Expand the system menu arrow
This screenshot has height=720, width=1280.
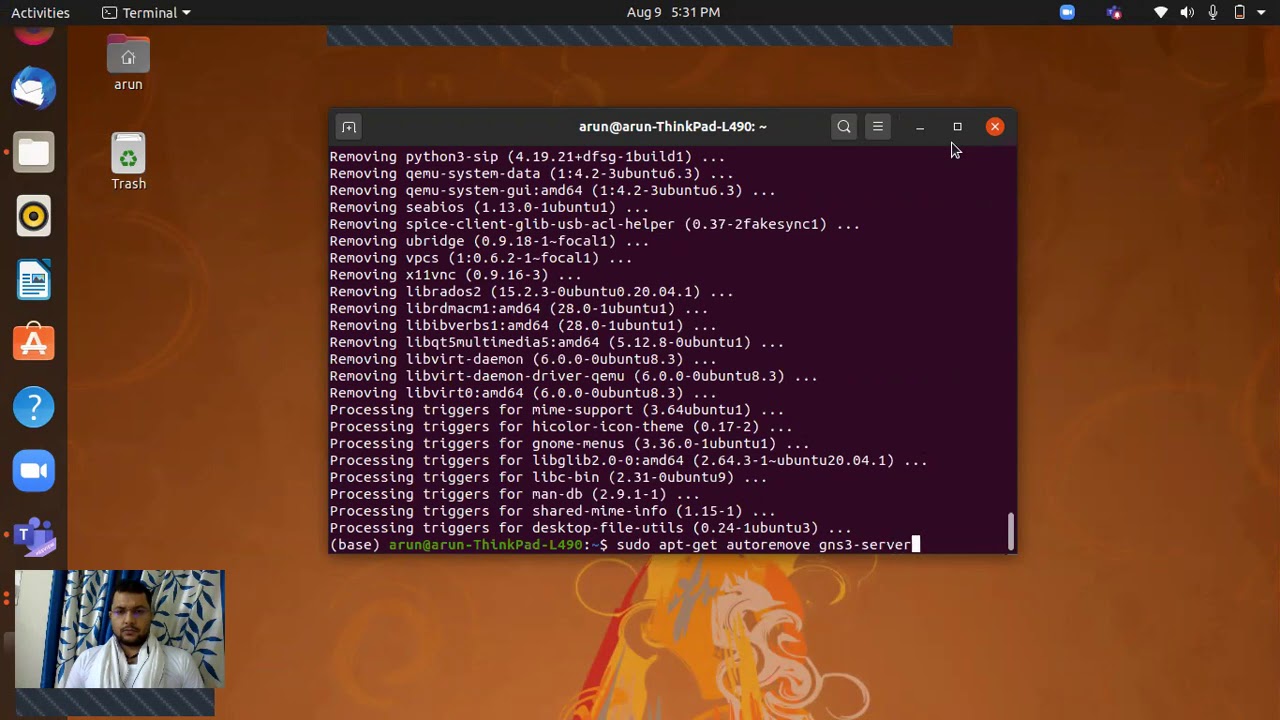1263,13
